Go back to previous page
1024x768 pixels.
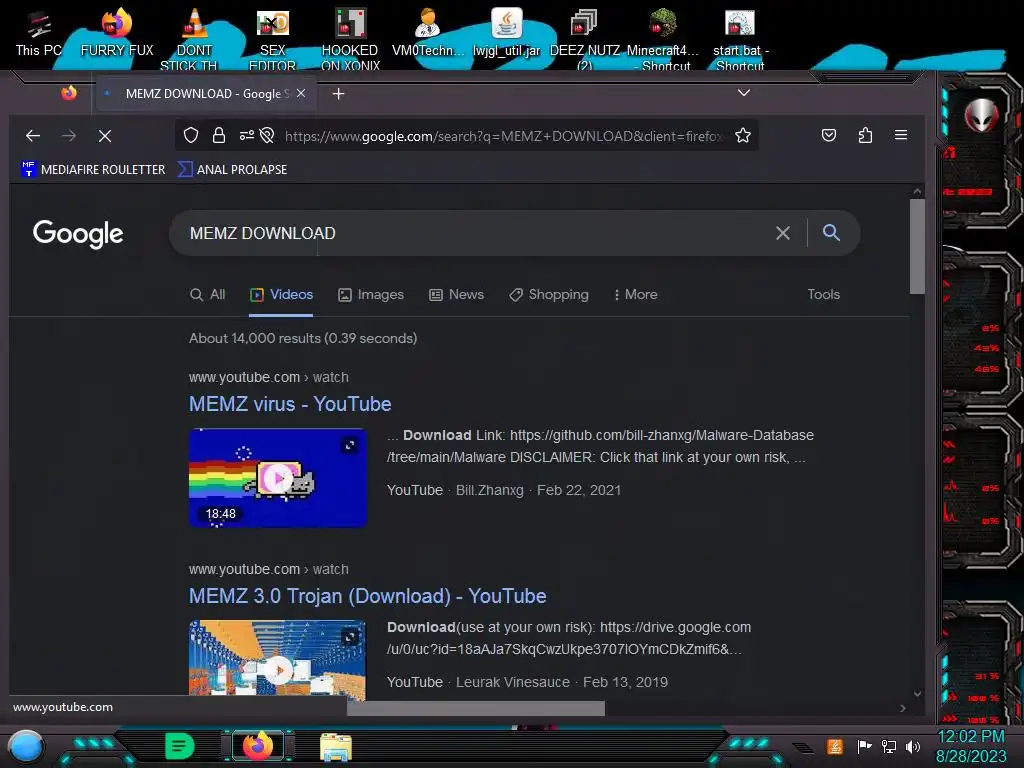33,135
